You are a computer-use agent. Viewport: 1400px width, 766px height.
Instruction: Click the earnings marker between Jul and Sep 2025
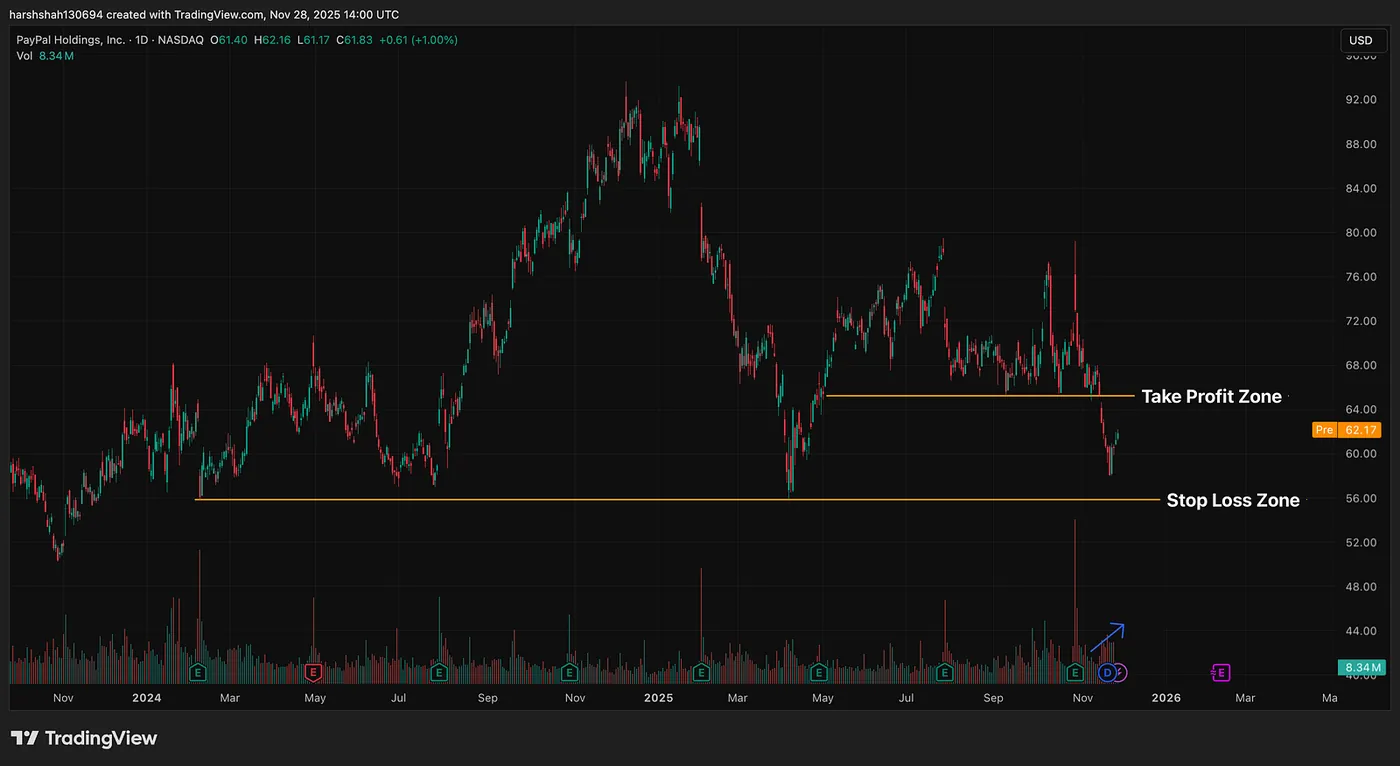pos(945,673)
